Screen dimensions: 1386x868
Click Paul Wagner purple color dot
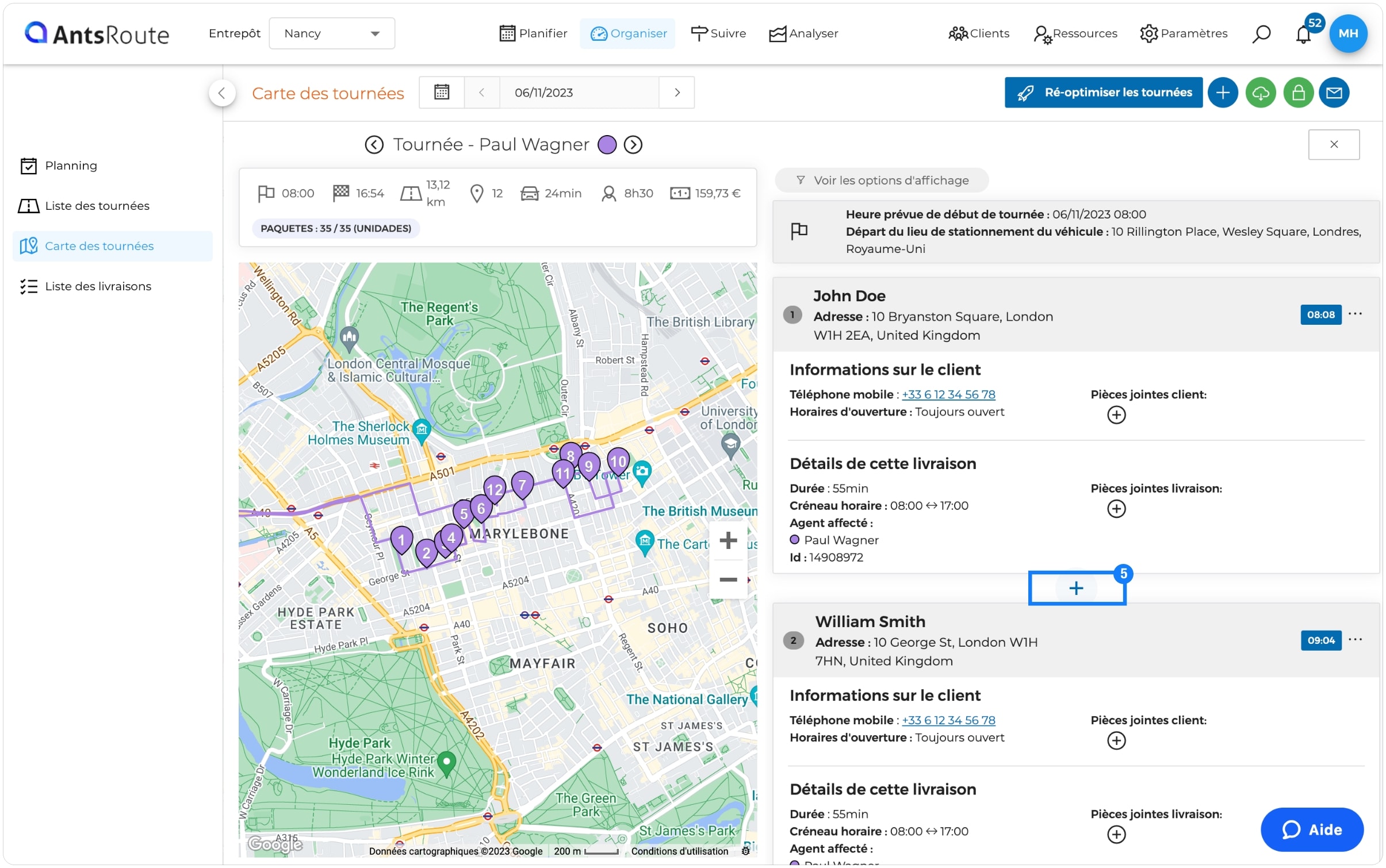[x=607, y=144]
